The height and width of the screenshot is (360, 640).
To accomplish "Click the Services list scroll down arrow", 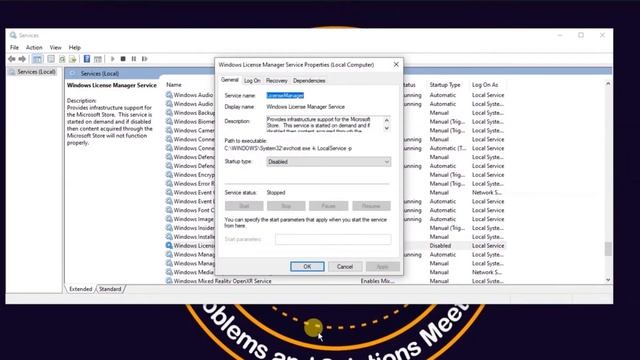I will pyautogui.click(x=608, y=280).
